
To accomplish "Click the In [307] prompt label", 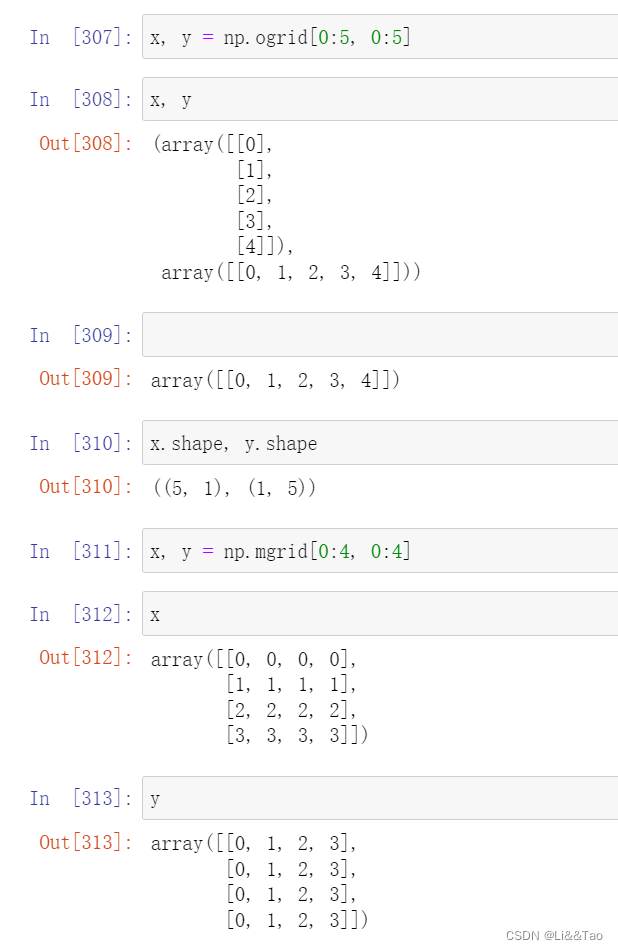I will pyautogui.click(x=81, y=38).
